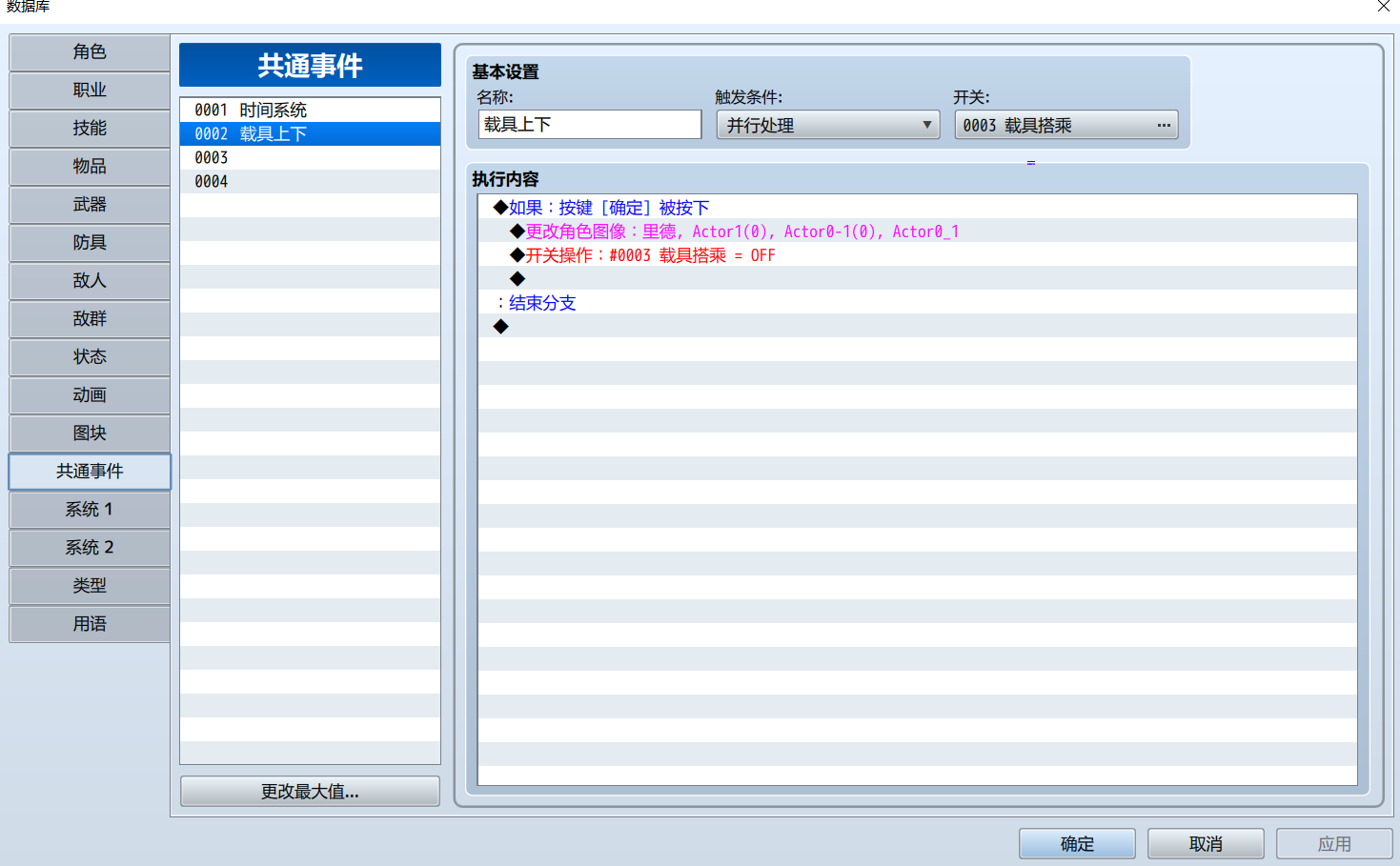The height and width of the screenshot is (866, 1400).
Task: Select empty common event 0003
Action: pos(310,158)
